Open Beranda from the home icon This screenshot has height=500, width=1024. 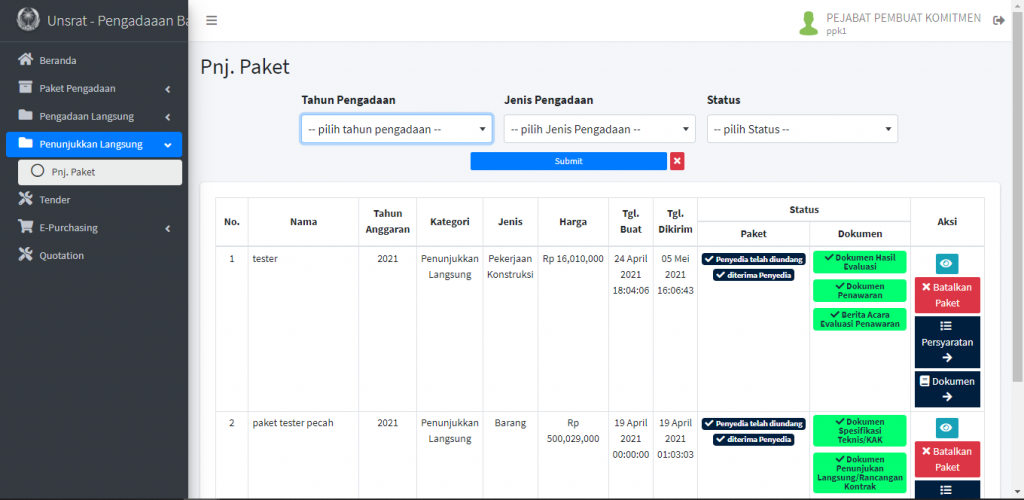[x=26, y=60]
